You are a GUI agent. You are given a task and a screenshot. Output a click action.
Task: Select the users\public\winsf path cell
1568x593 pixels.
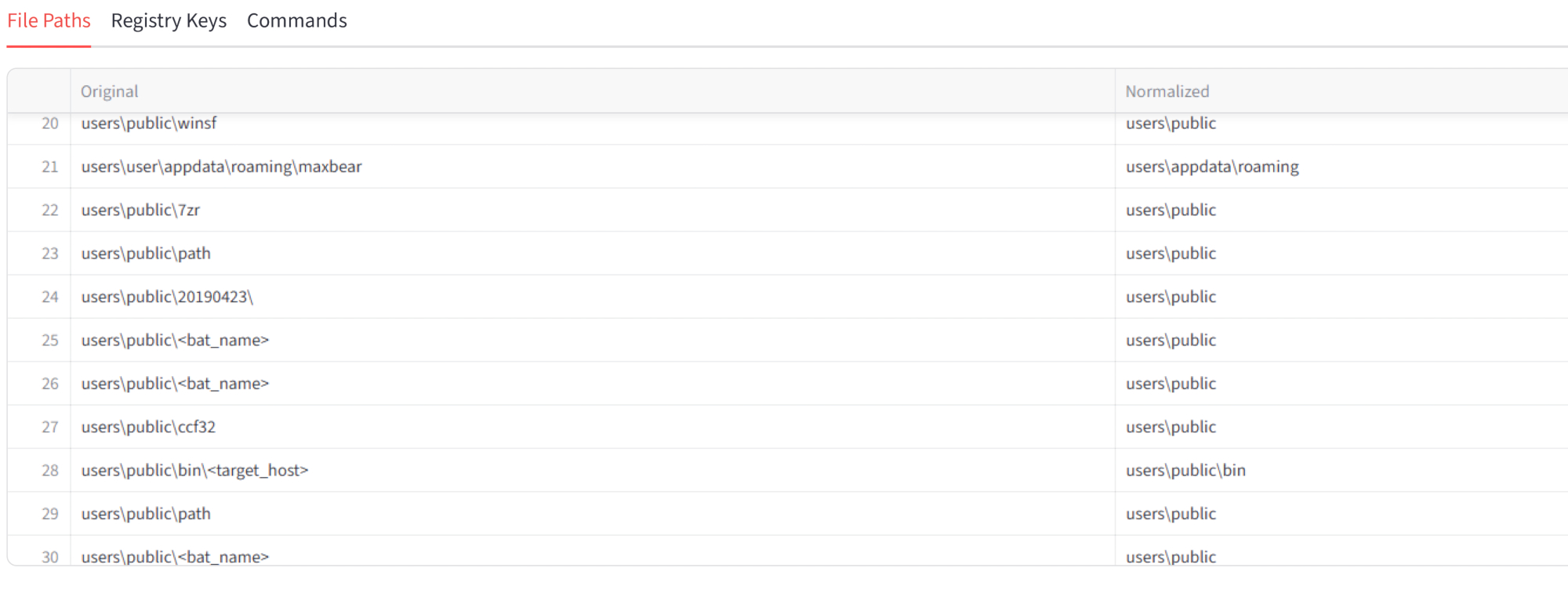pyautogui.click(x=149, y=123)
